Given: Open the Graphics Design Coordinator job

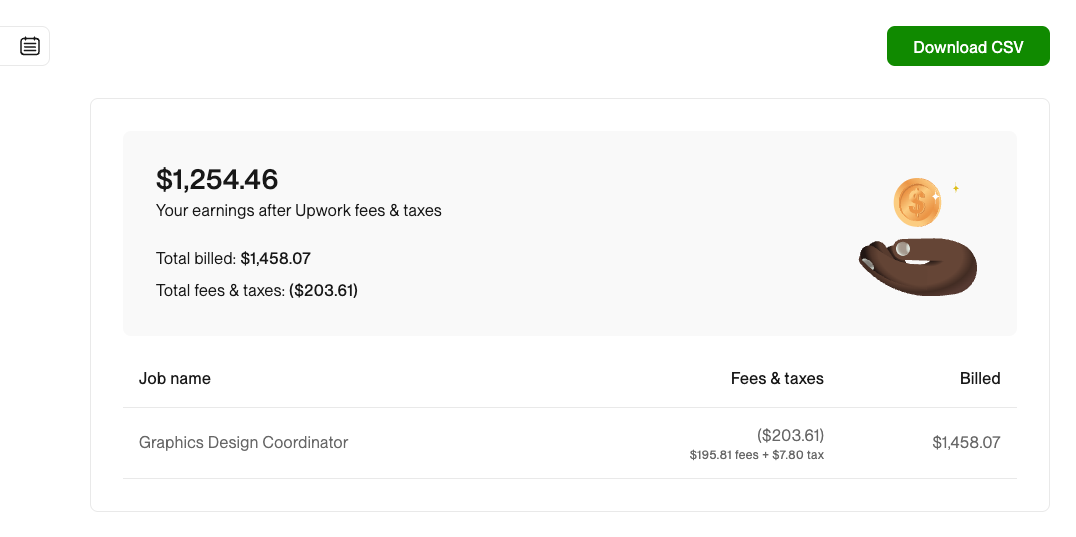Looking at the screenshot, I should tap(243, 442).
